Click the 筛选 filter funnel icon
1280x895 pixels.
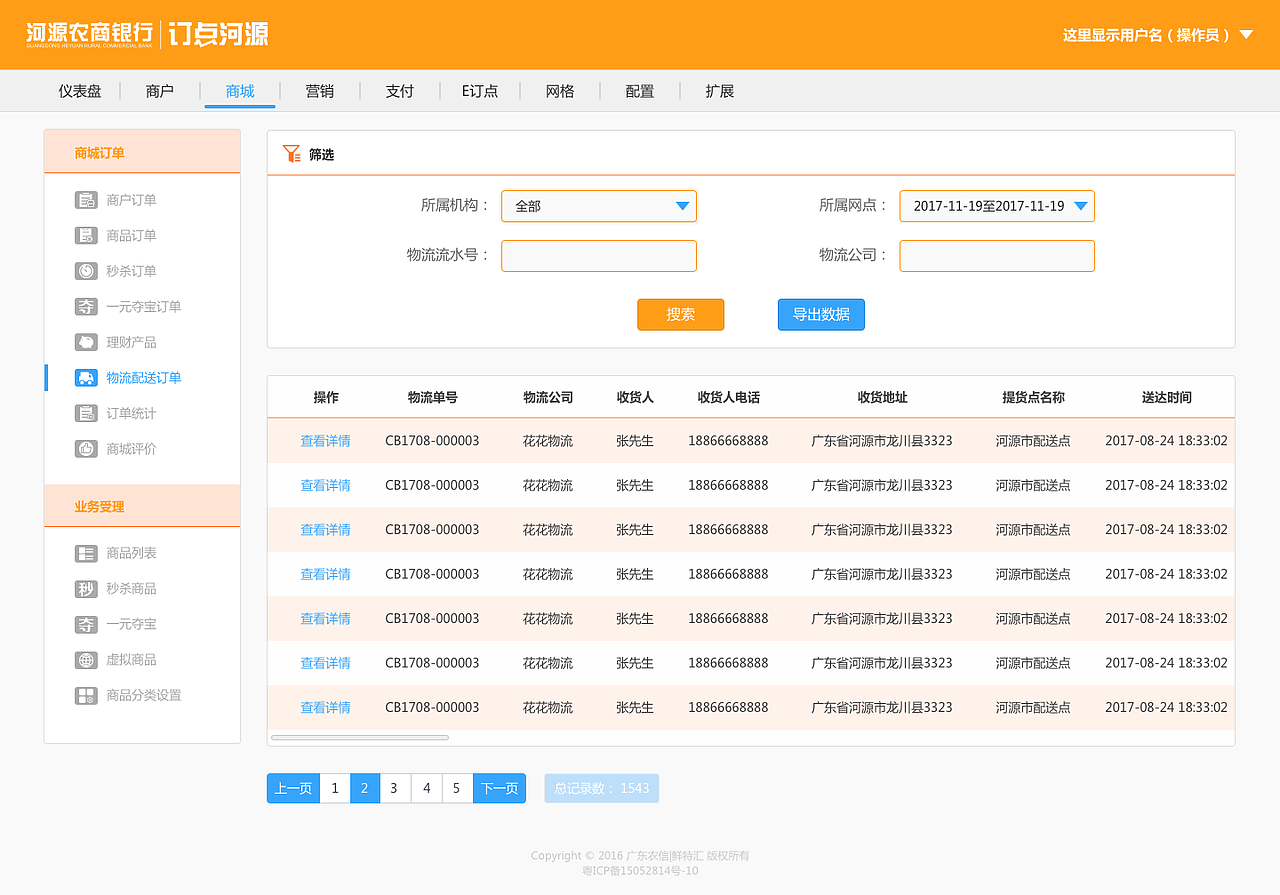tap(291, 154)
